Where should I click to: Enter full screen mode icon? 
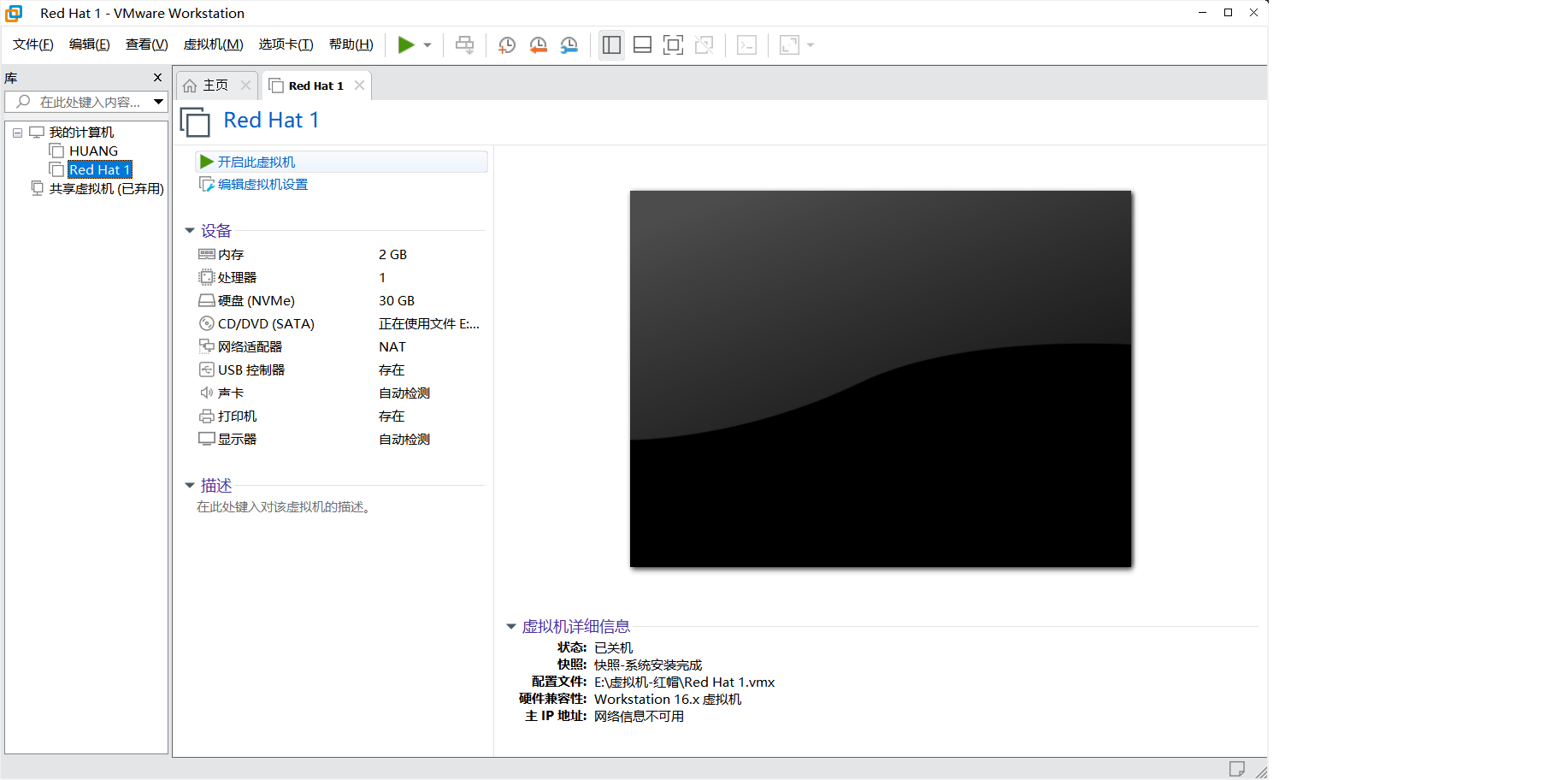673,45
